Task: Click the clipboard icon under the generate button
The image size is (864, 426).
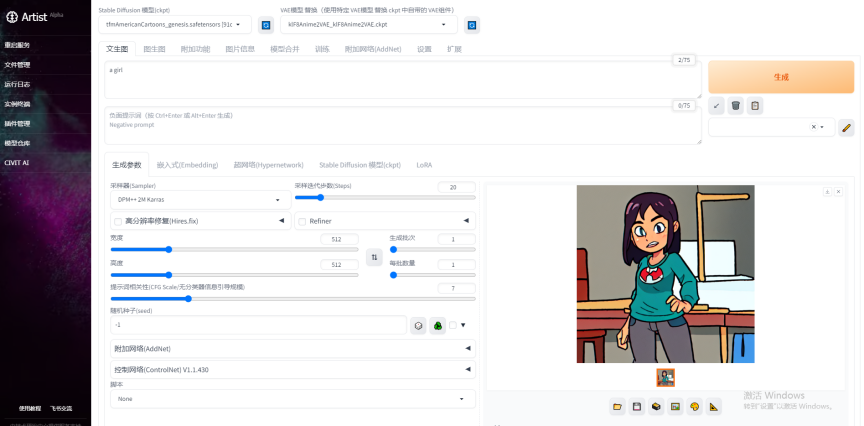Action: point(755,105)
